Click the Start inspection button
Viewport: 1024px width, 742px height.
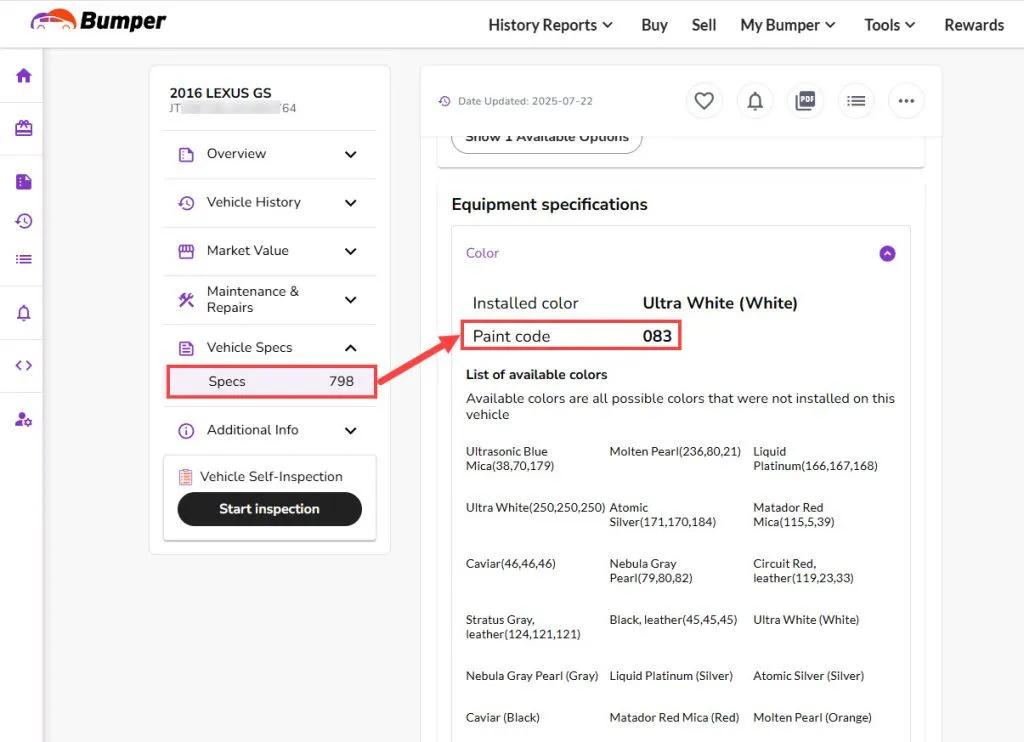(269, 509)
